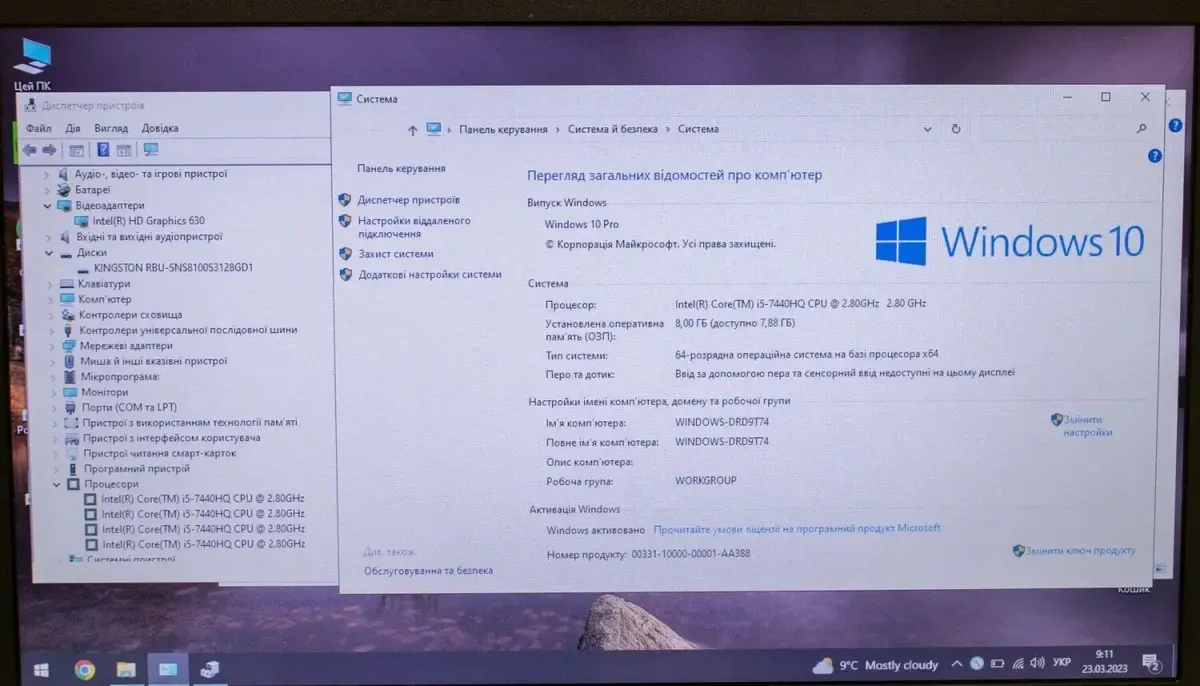Collapse the Відеоадаптери tree node
This screenshot has width=1200, height=686.
(x=47, y=206)
